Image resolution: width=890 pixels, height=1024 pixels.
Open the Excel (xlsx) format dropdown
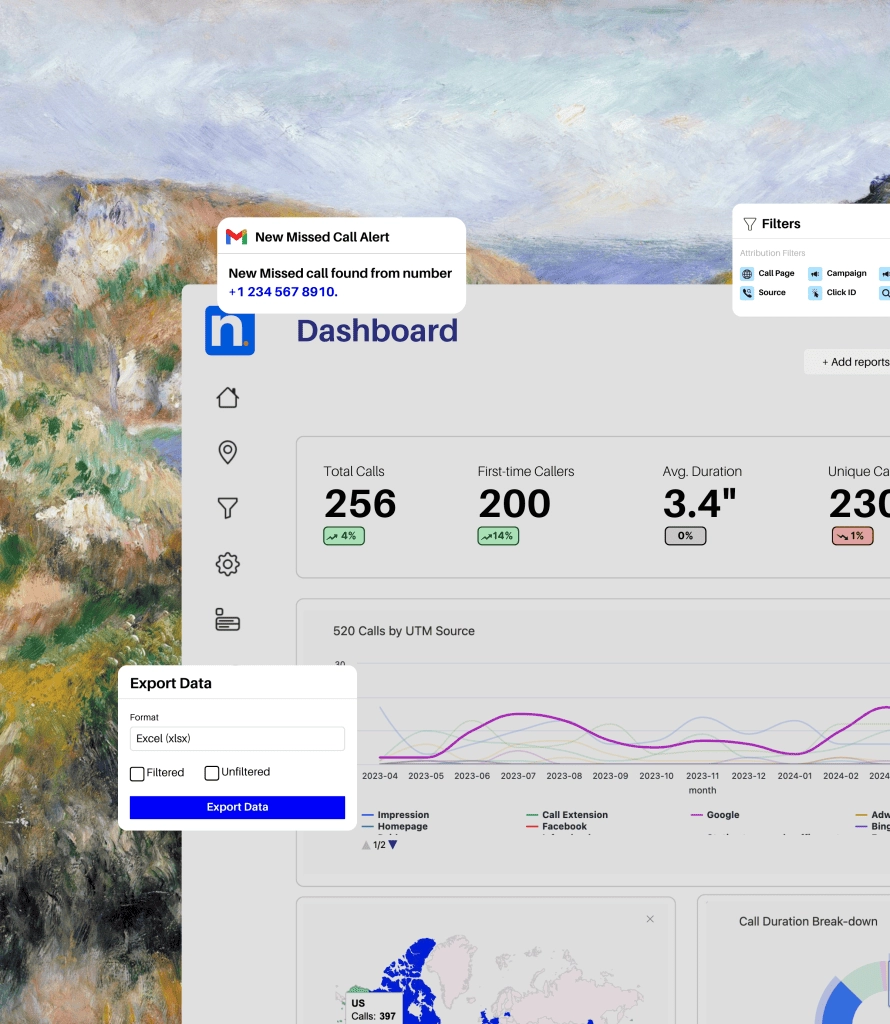coord(237,739)
